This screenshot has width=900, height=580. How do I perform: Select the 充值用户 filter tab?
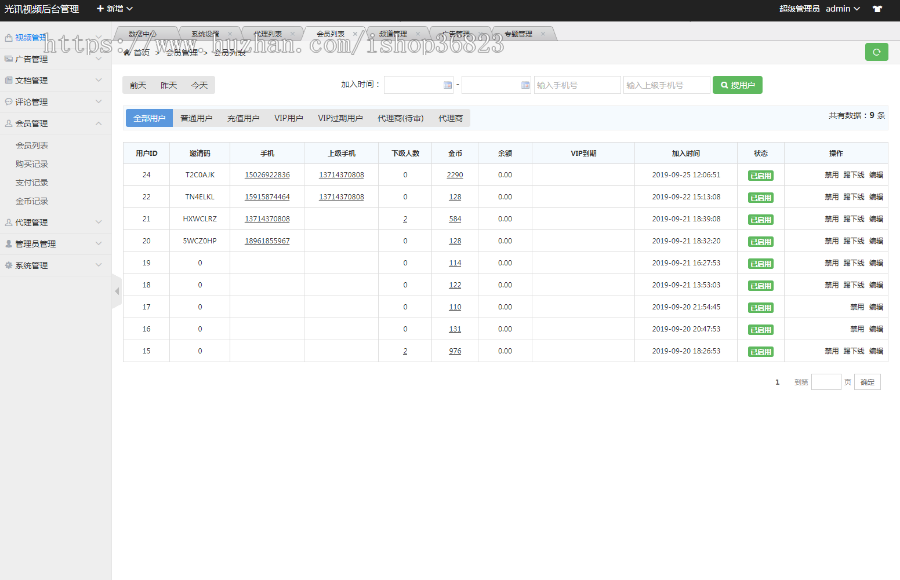pyautogui.click(x=242, y=118)
